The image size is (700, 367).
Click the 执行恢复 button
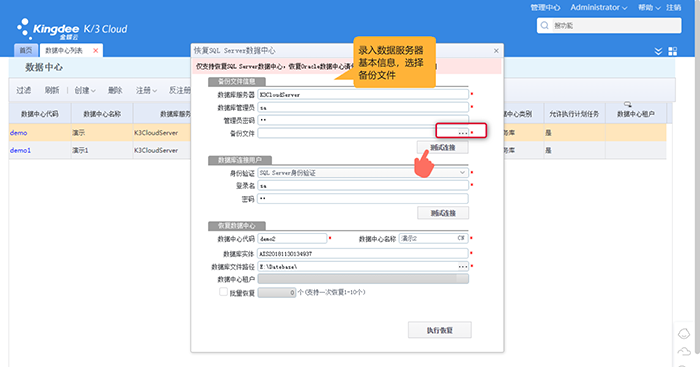[x=440, y=330]
